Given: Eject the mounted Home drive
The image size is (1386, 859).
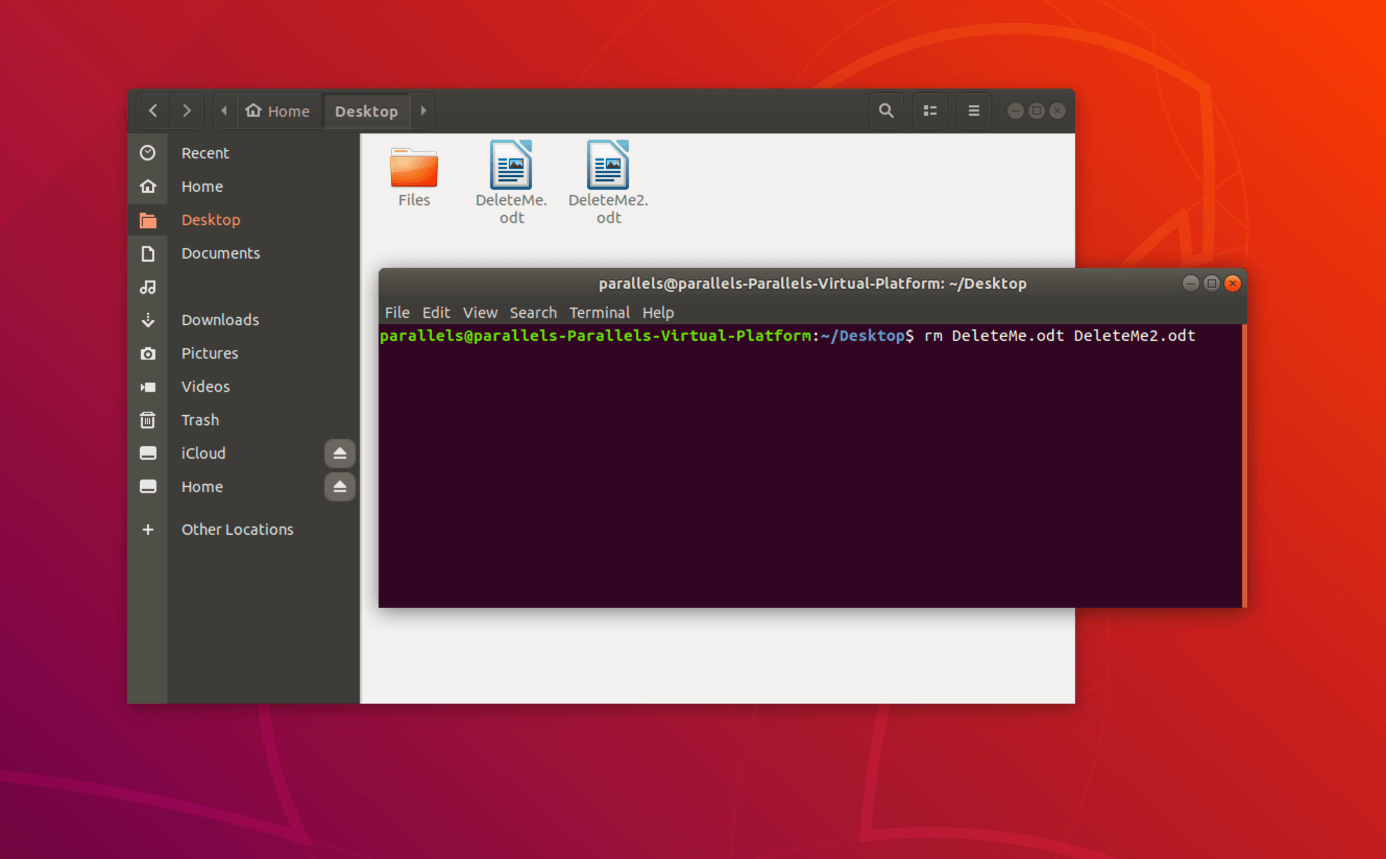Looking at the screenshot, I should click(339, 486).
